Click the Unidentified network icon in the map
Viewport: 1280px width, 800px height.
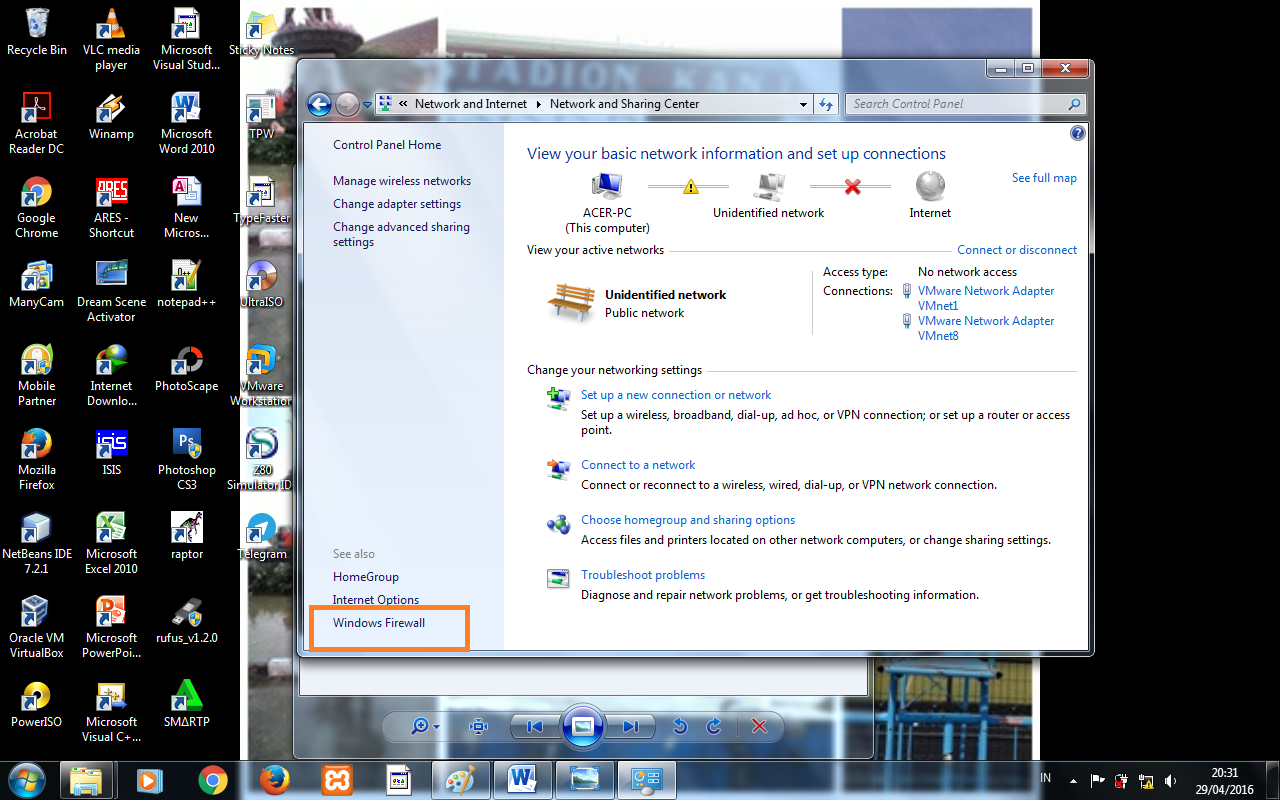point(769,186)
